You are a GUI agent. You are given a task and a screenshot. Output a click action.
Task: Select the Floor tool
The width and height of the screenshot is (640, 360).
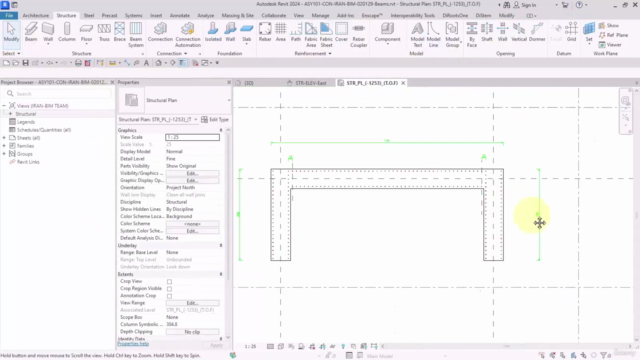(86, 32)
